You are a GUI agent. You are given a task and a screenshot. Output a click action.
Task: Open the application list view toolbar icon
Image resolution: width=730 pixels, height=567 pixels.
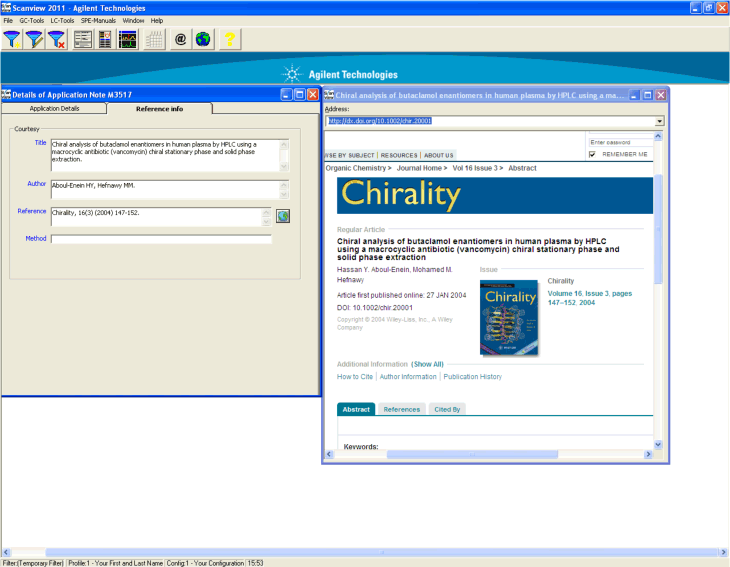tap(83, 39)
